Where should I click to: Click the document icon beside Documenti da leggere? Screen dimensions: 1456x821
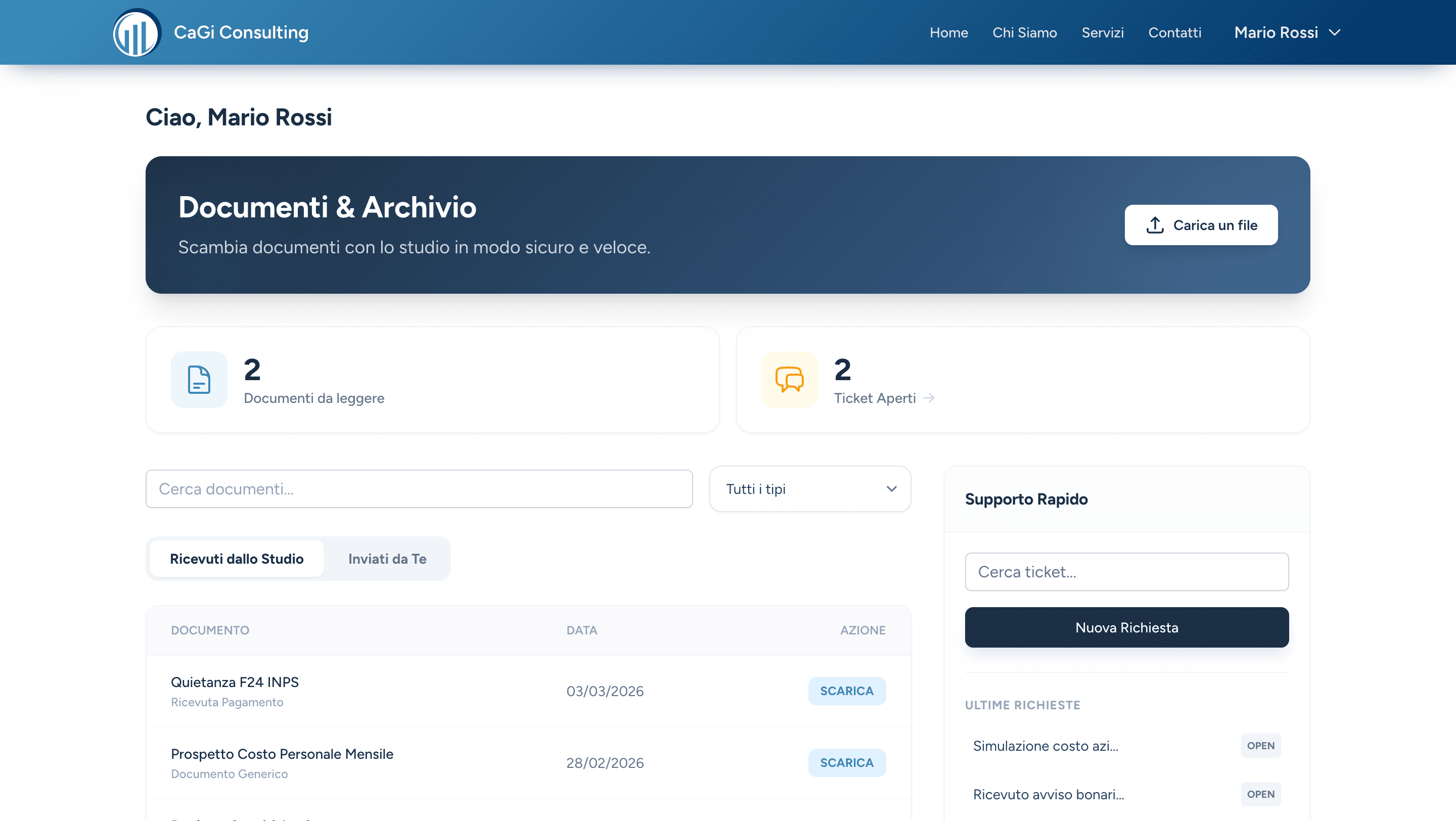[x=199, y=380]
